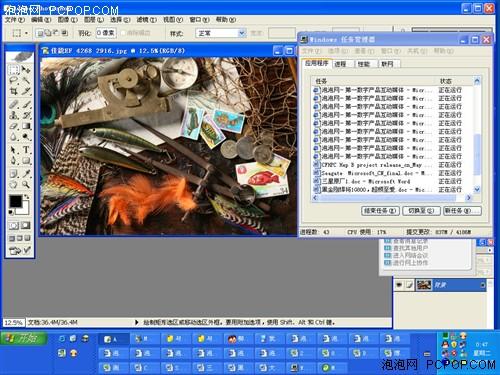Choose the Gradient tool
Screen dimensions: 500x375
tap(26, 126)
